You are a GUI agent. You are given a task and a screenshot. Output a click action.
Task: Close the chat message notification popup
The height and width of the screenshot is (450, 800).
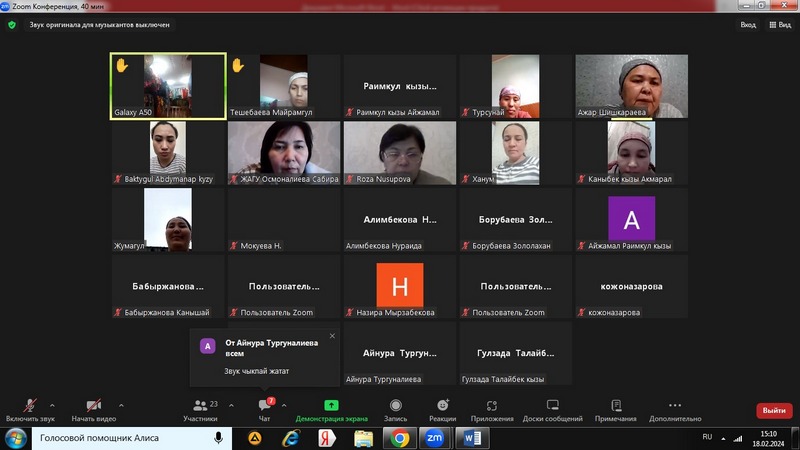pos(332,336)
